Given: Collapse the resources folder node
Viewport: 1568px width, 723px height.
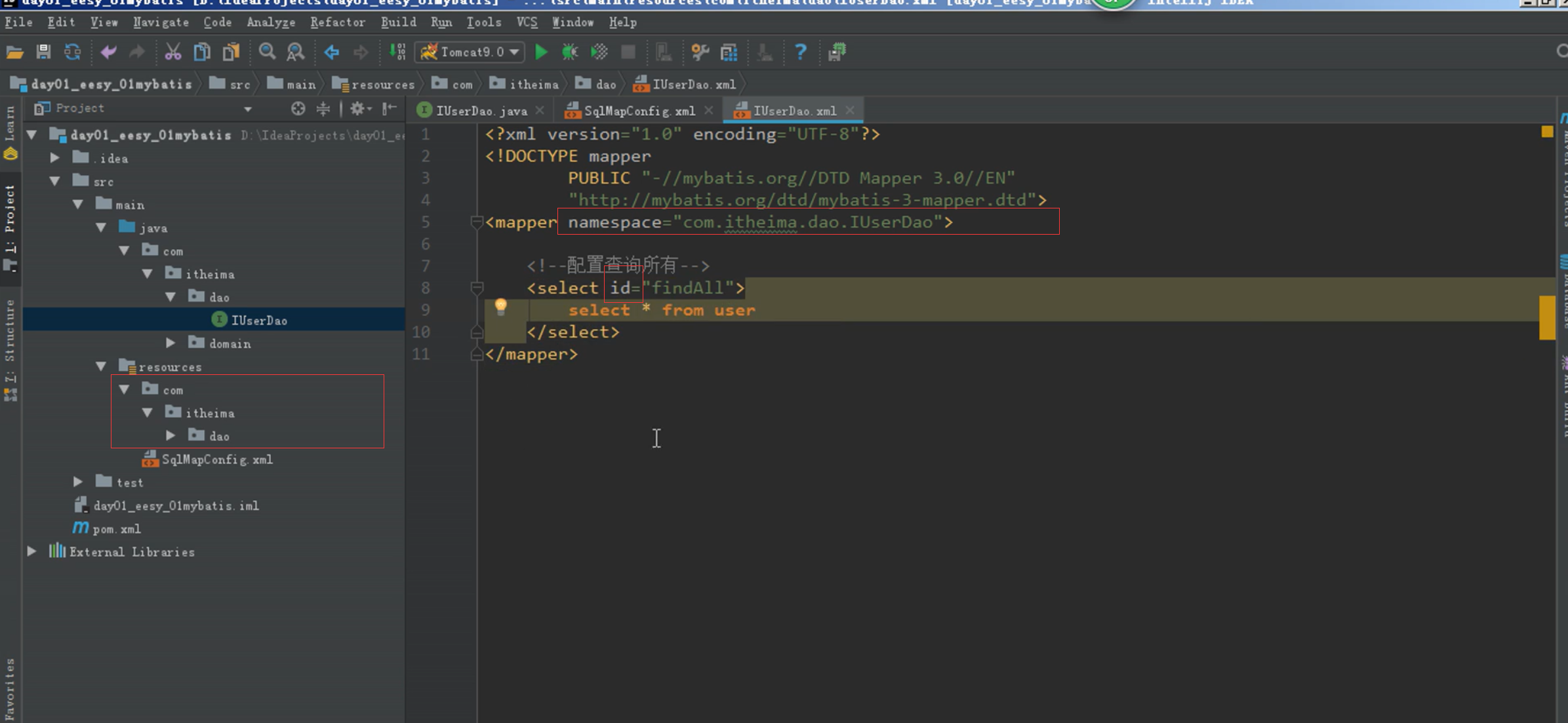Looking at the screenshot, I should coord(101,366).
